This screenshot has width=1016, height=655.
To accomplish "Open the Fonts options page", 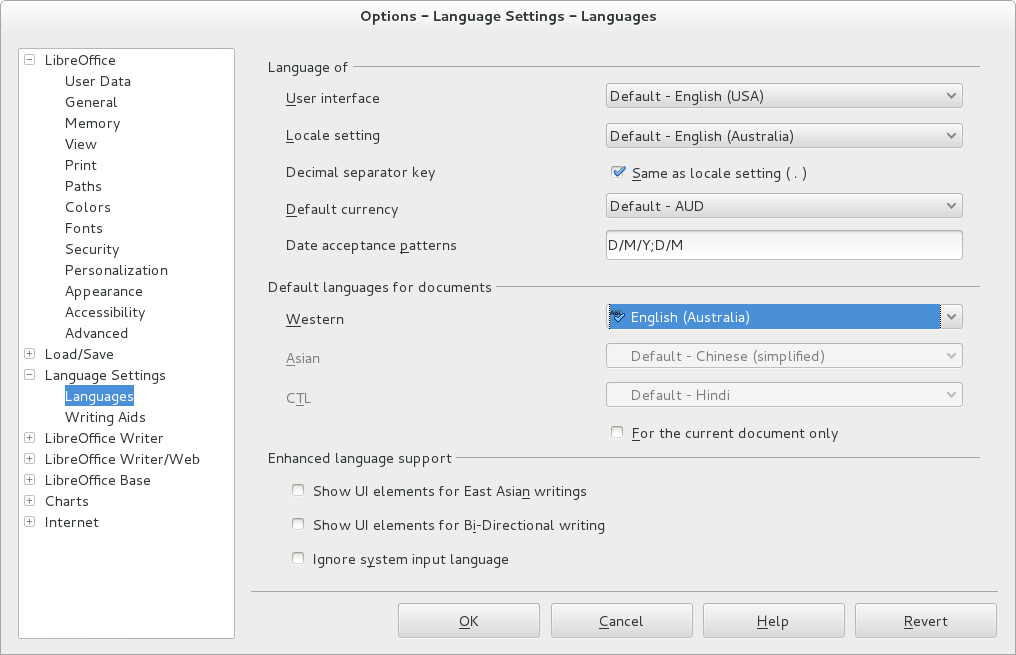I will point(84,228).
